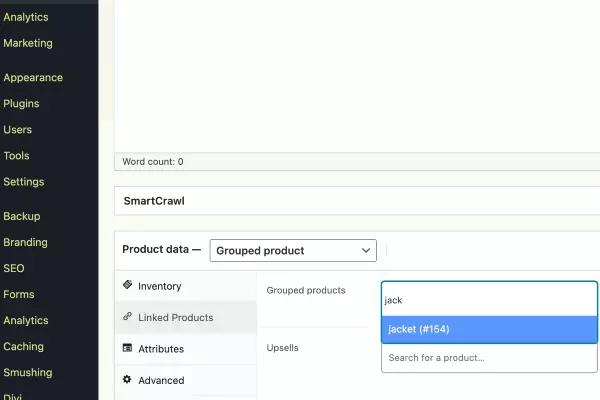Click the Inventory tag icon
The image size is (600, 400).
(x=127, y=285)
